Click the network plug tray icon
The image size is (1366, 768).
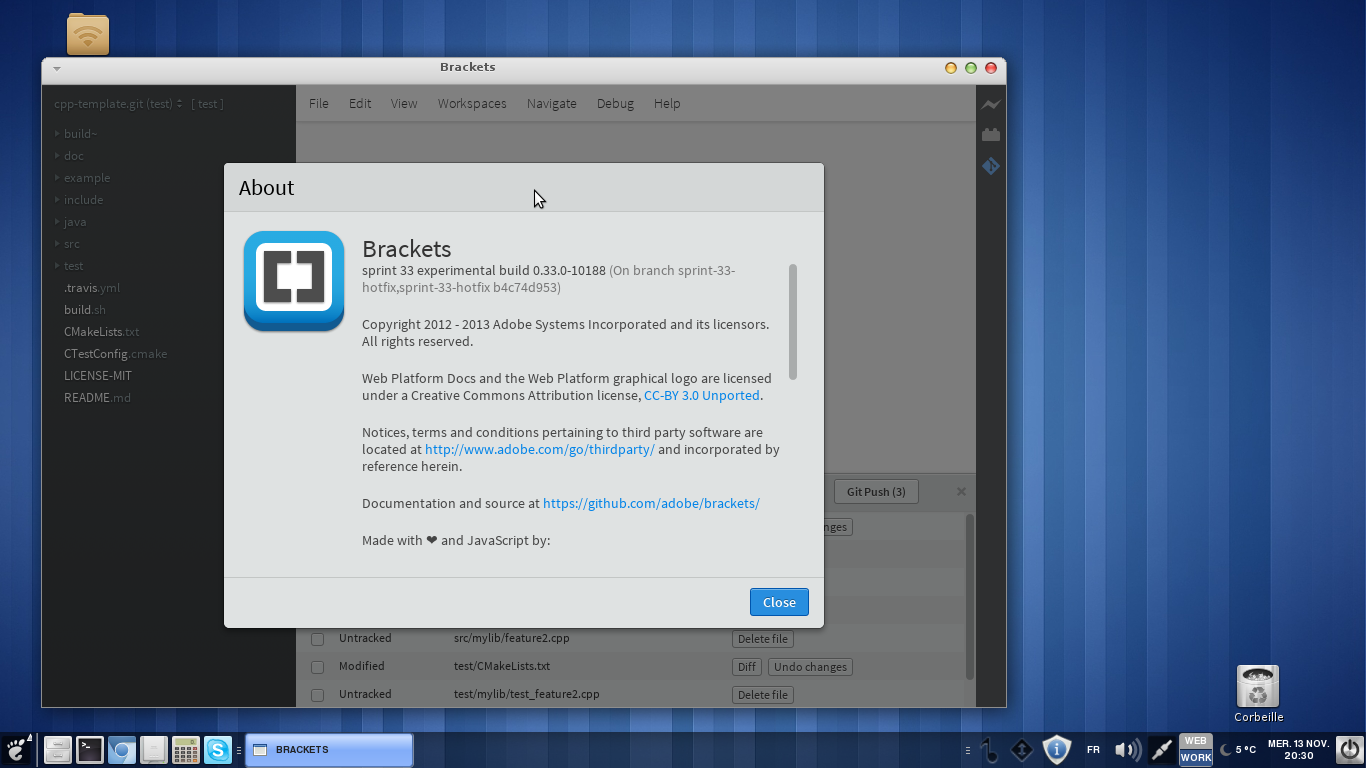point(1161,749)
